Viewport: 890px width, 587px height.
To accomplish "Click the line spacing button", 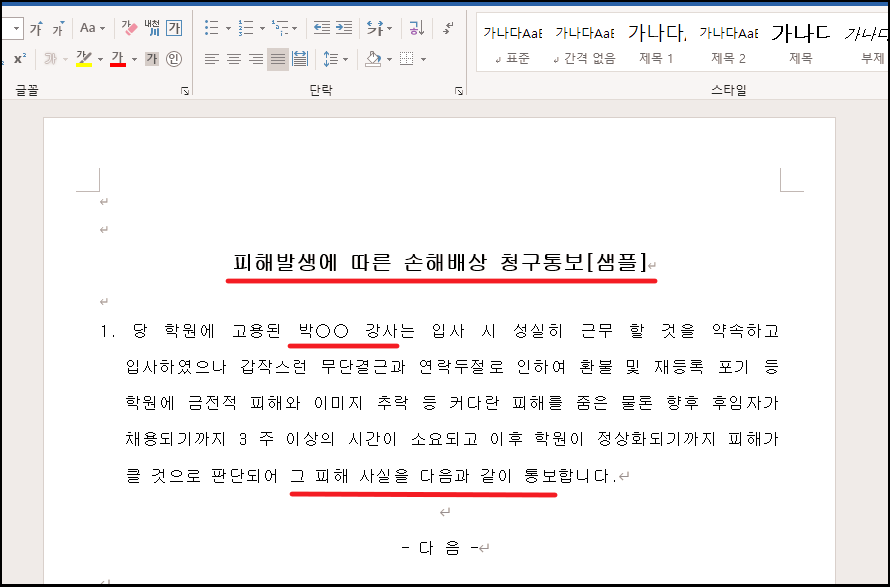I will [330, 58].
